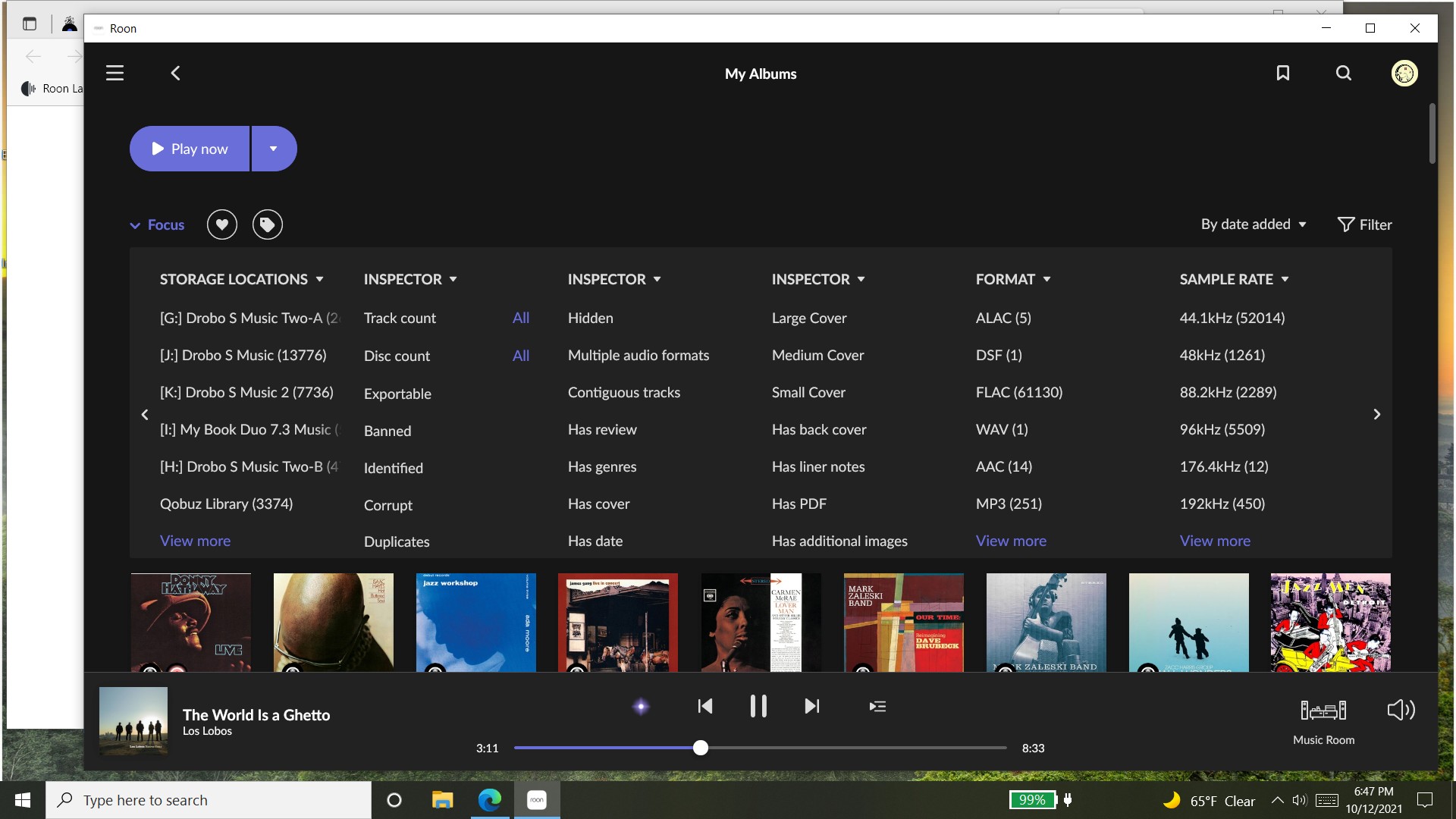
Task: Filter by FLAC (61130) format
Action: click(1019, 392)
